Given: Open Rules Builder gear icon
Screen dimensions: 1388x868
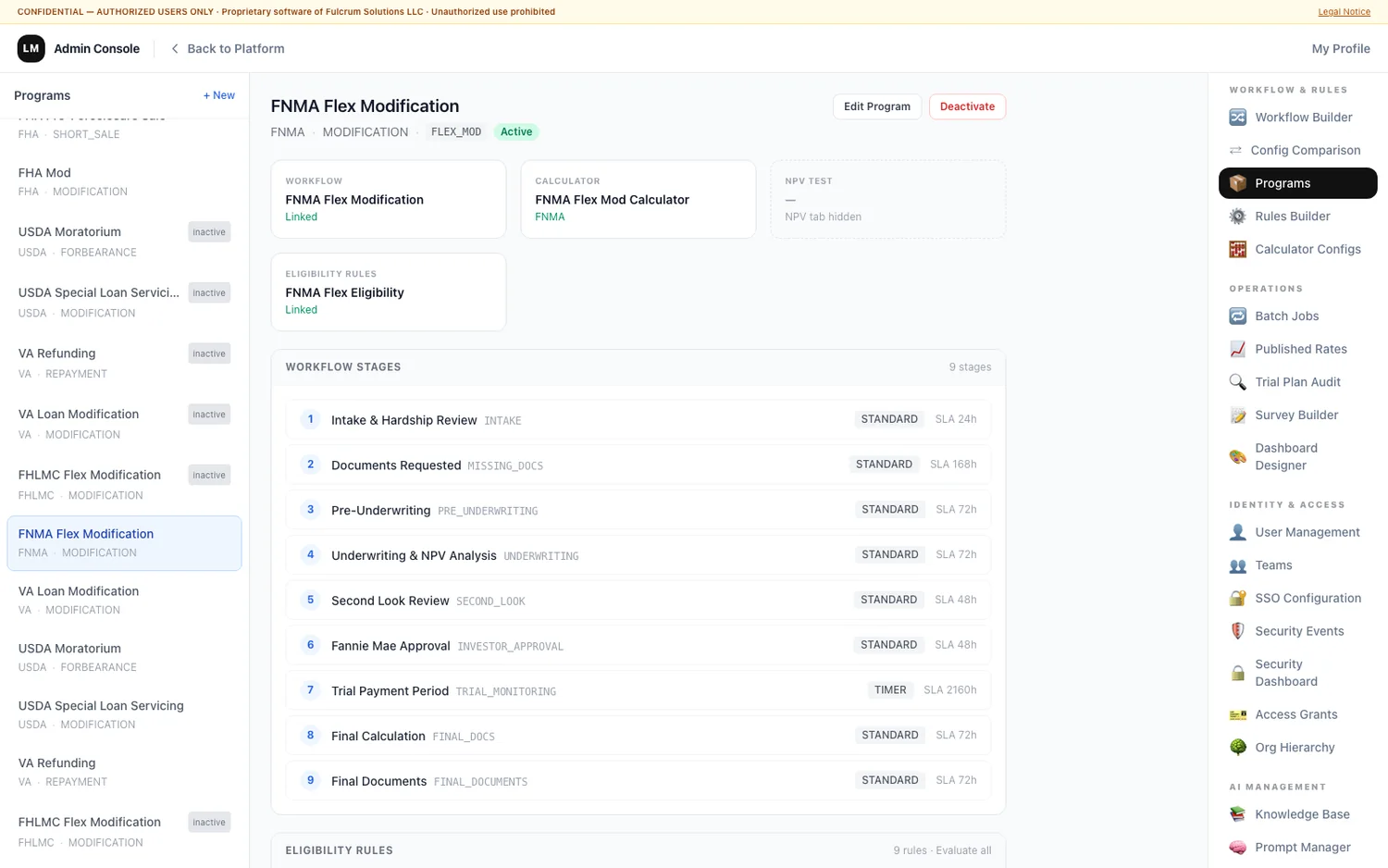Looking at the screenshot, I should coord(1237,217).
